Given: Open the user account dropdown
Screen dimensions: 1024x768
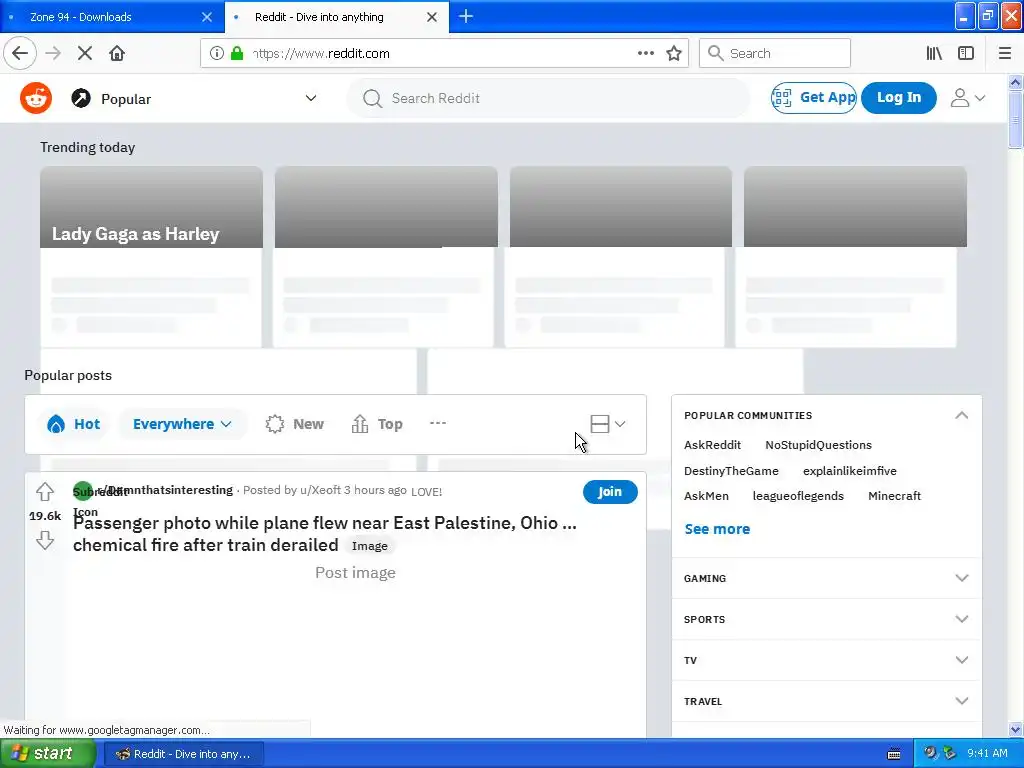Looking at the screenshot, I should [967, 98].
